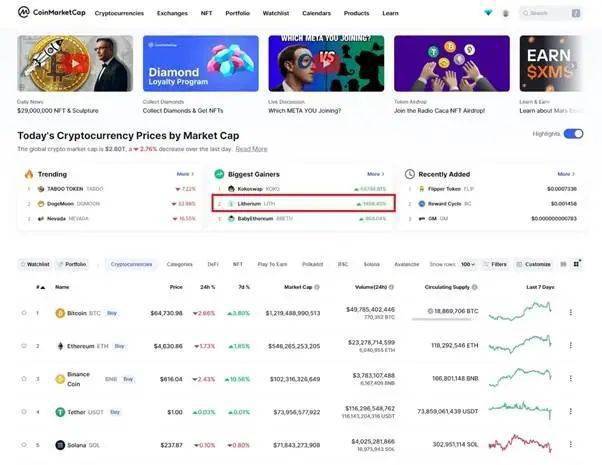Viewport: 602px width, 465px height.
Task: Click the Circulating Supply info icon
Action: coord(475,287)
